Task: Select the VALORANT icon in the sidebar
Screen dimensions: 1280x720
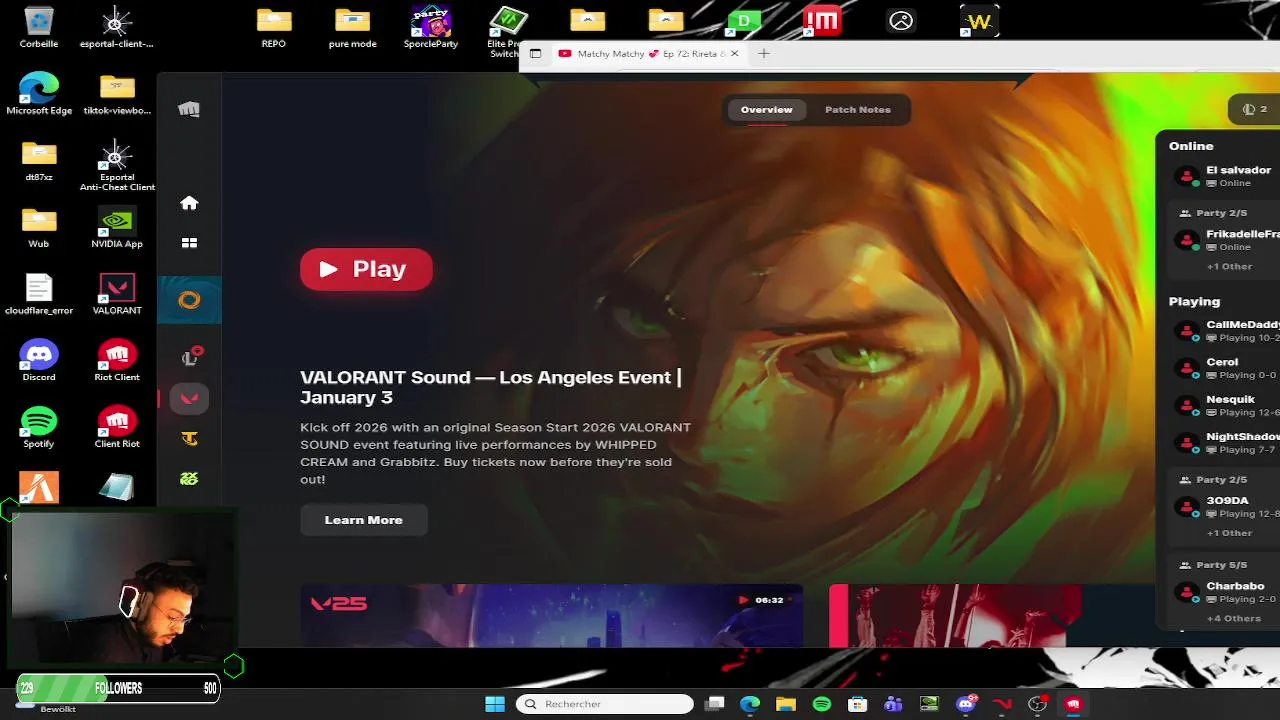Action: coord(189,398)
